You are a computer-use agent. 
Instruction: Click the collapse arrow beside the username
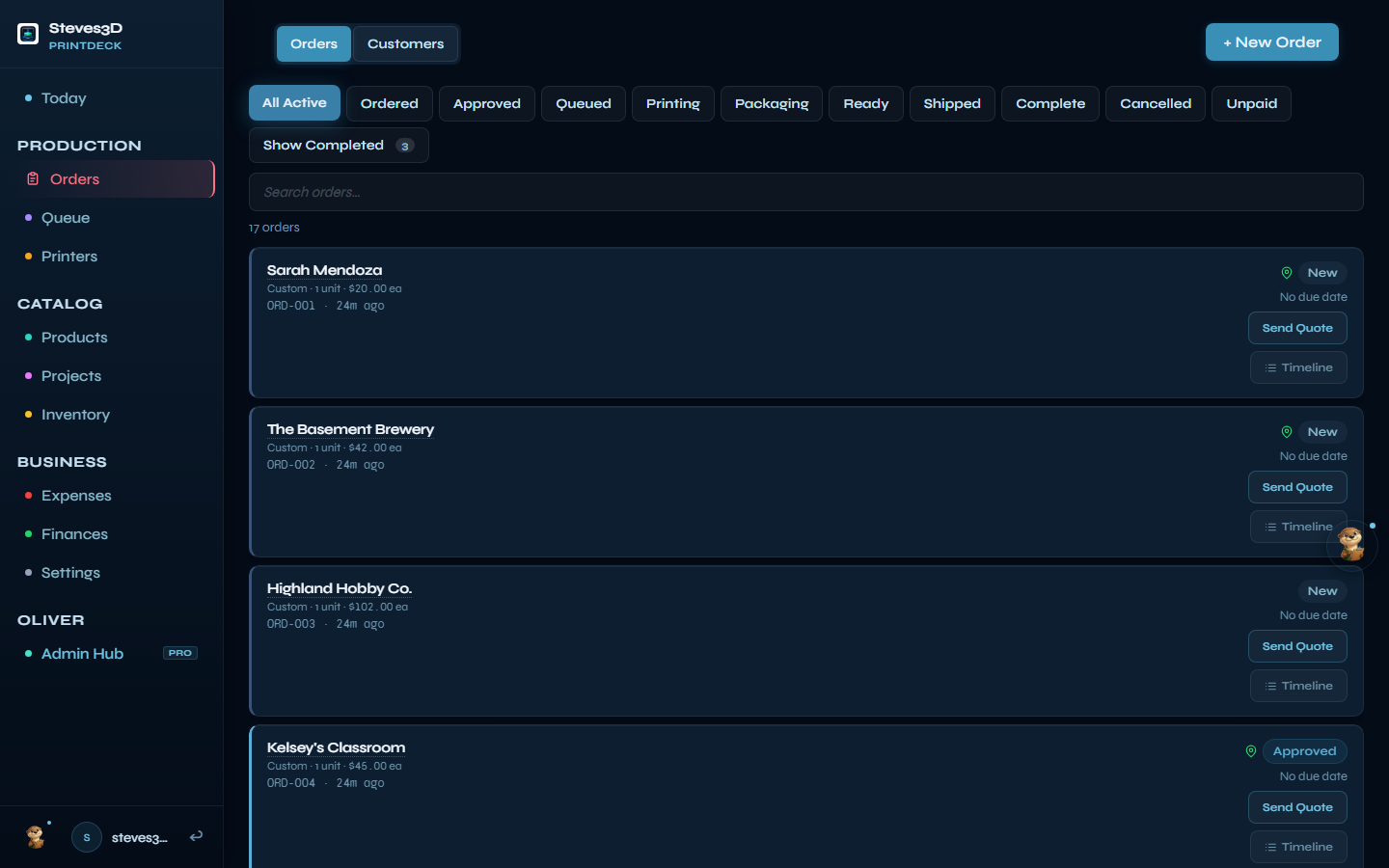point(196,837)
